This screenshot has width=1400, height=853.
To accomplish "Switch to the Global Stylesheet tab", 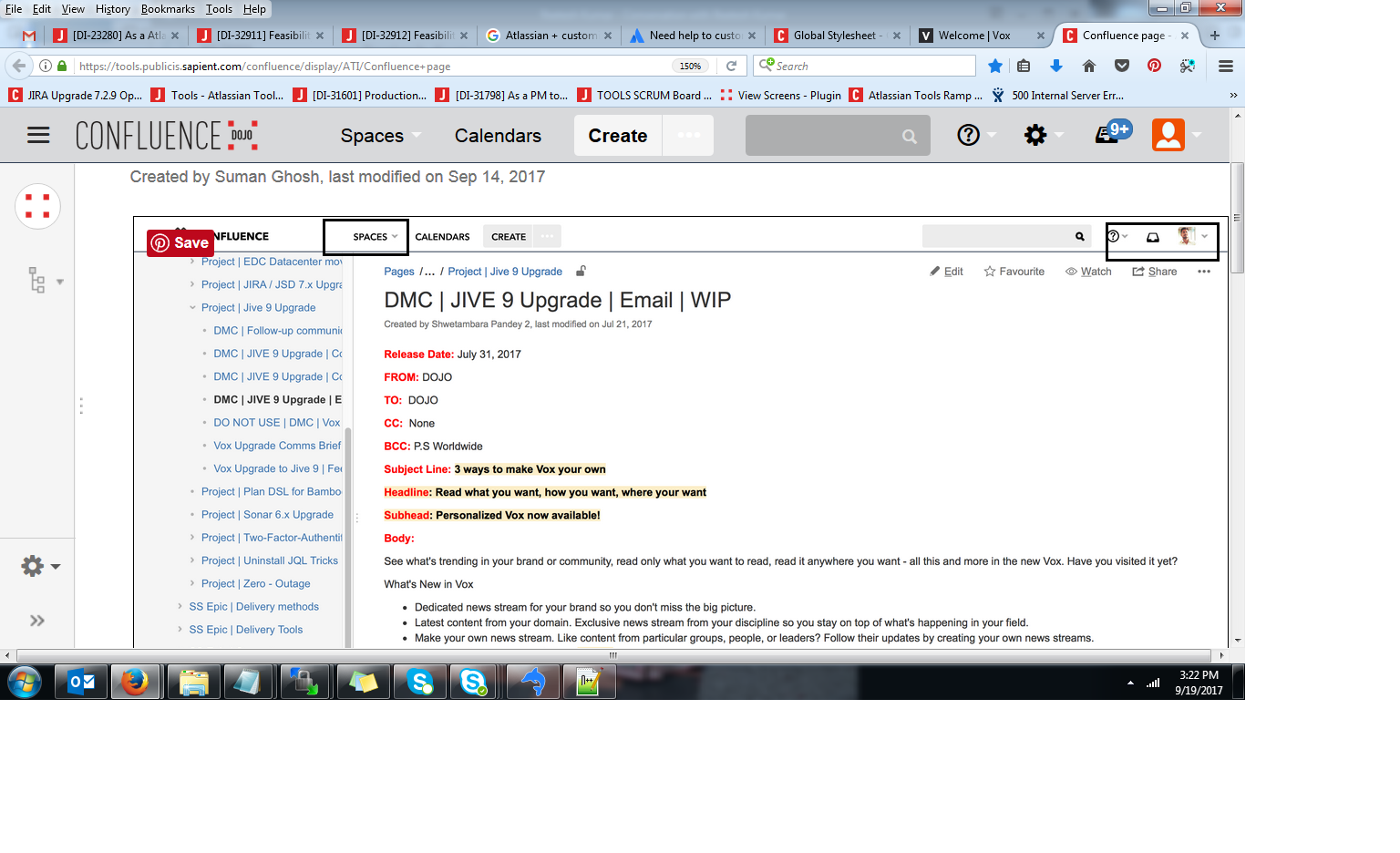I will [838, 36].
